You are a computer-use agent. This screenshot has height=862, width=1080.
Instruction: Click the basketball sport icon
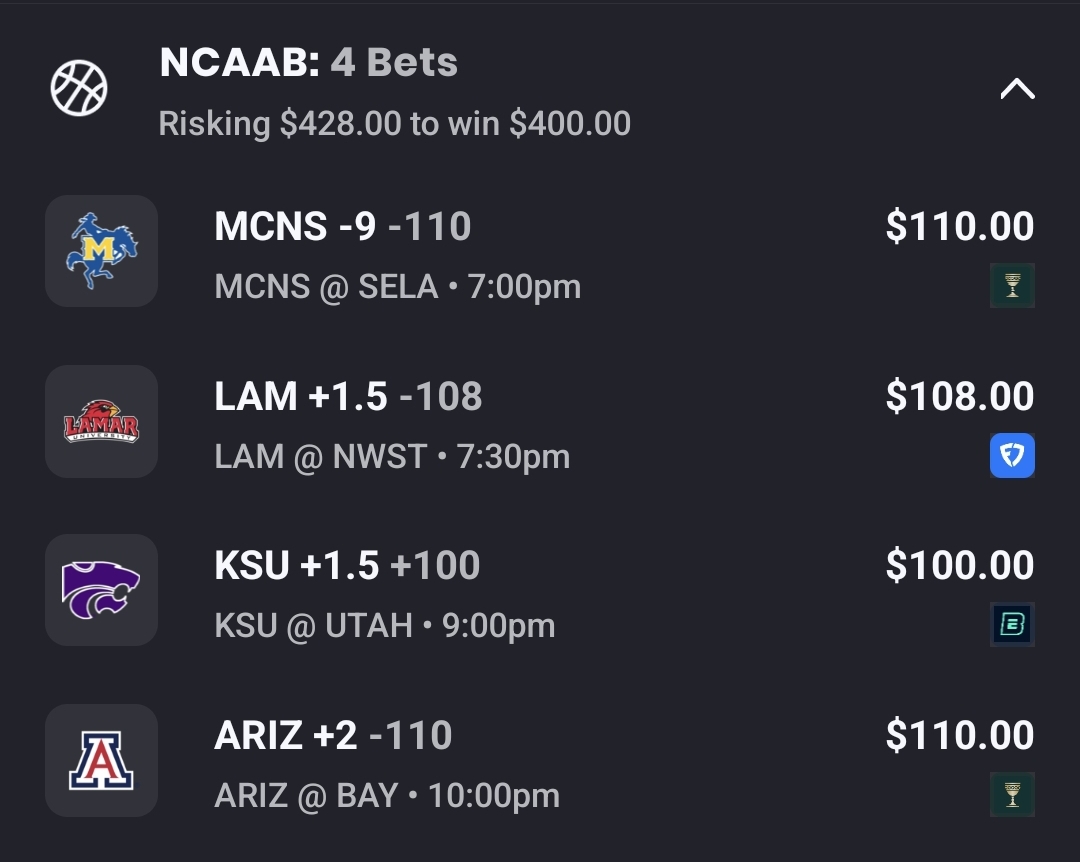click(79, 88)
